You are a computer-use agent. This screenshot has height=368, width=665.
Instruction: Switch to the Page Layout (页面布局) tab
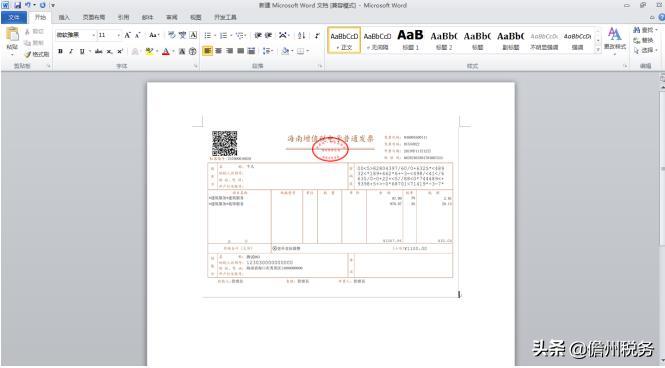coord(94,17)
